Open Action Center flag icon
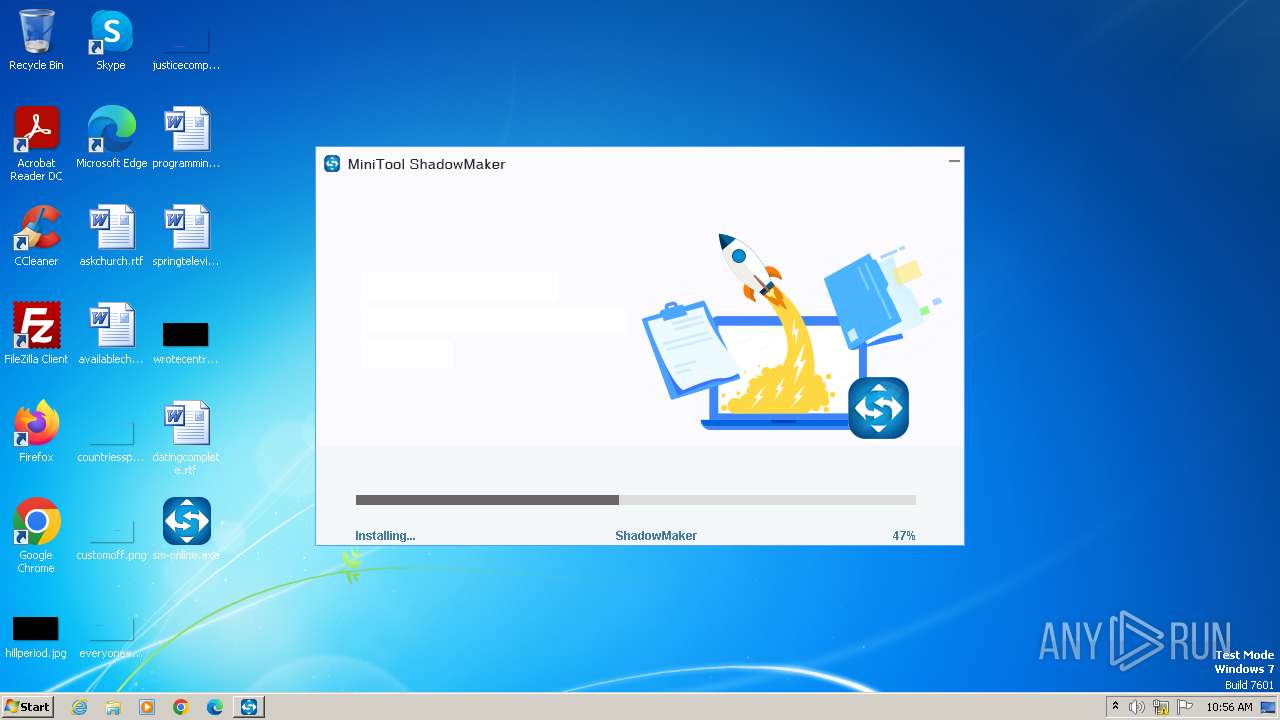 pyautogui.click(x=1185, y=707)
